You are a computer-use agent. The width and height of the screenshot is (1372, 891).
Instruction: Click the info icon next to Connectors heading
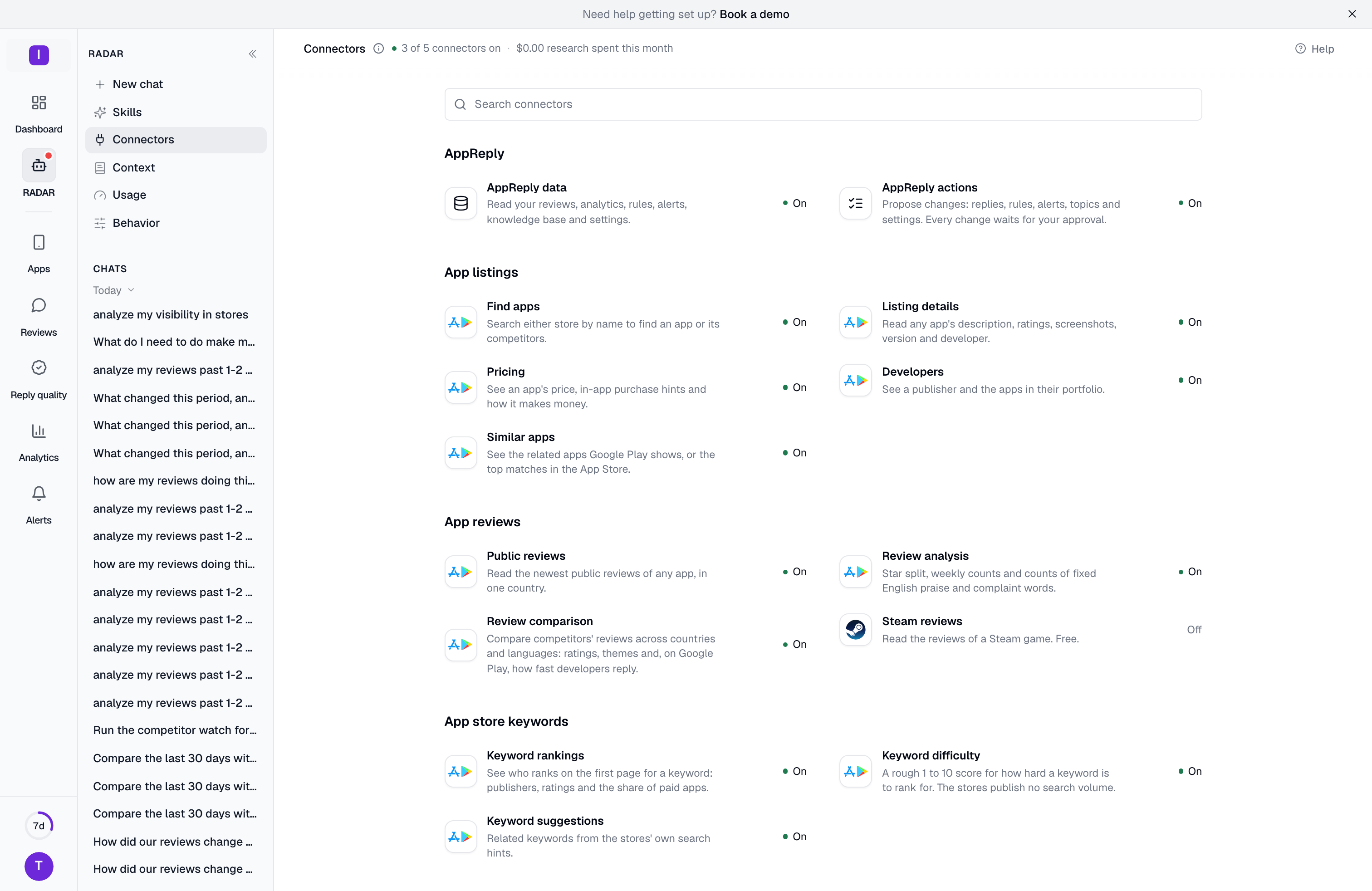tap(378, 49)
